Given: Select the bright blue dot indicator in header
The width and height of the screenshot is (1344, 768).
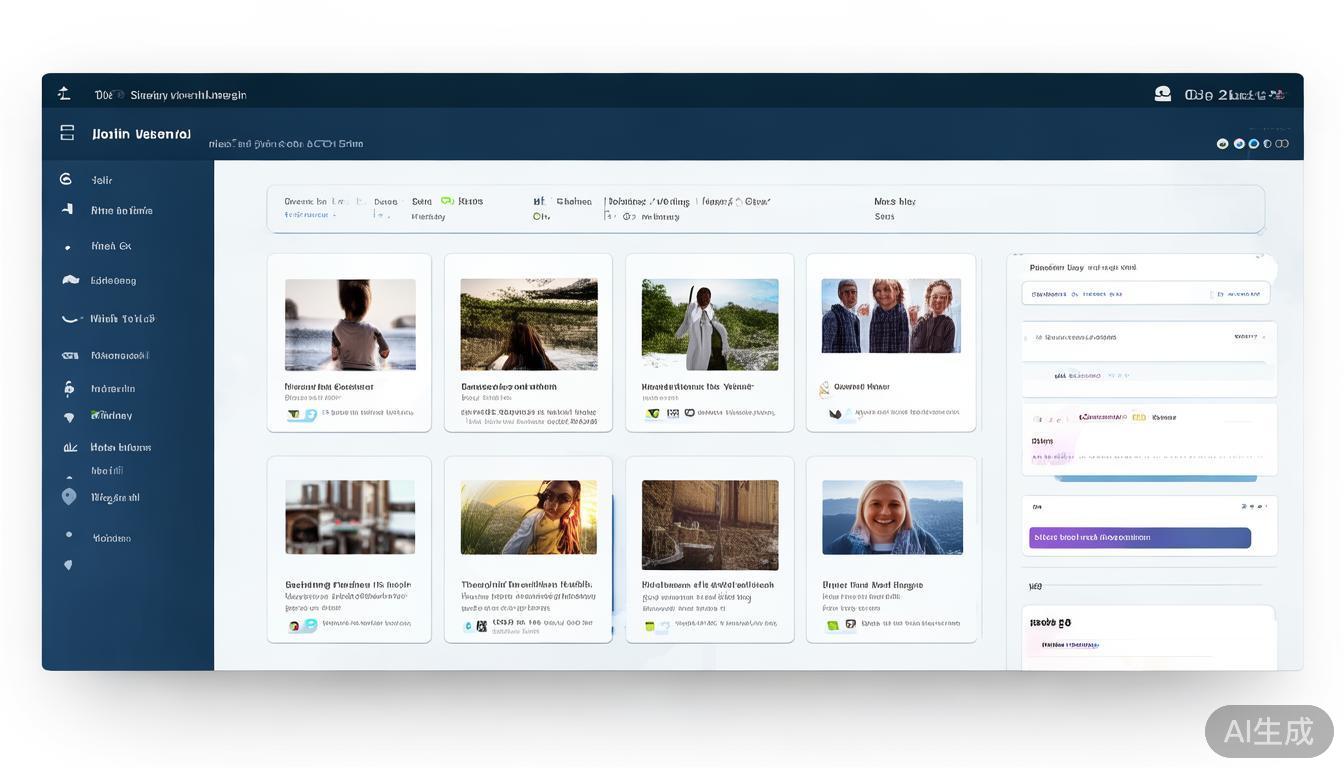Looking at the screenshot, I should pos(1253,144).
